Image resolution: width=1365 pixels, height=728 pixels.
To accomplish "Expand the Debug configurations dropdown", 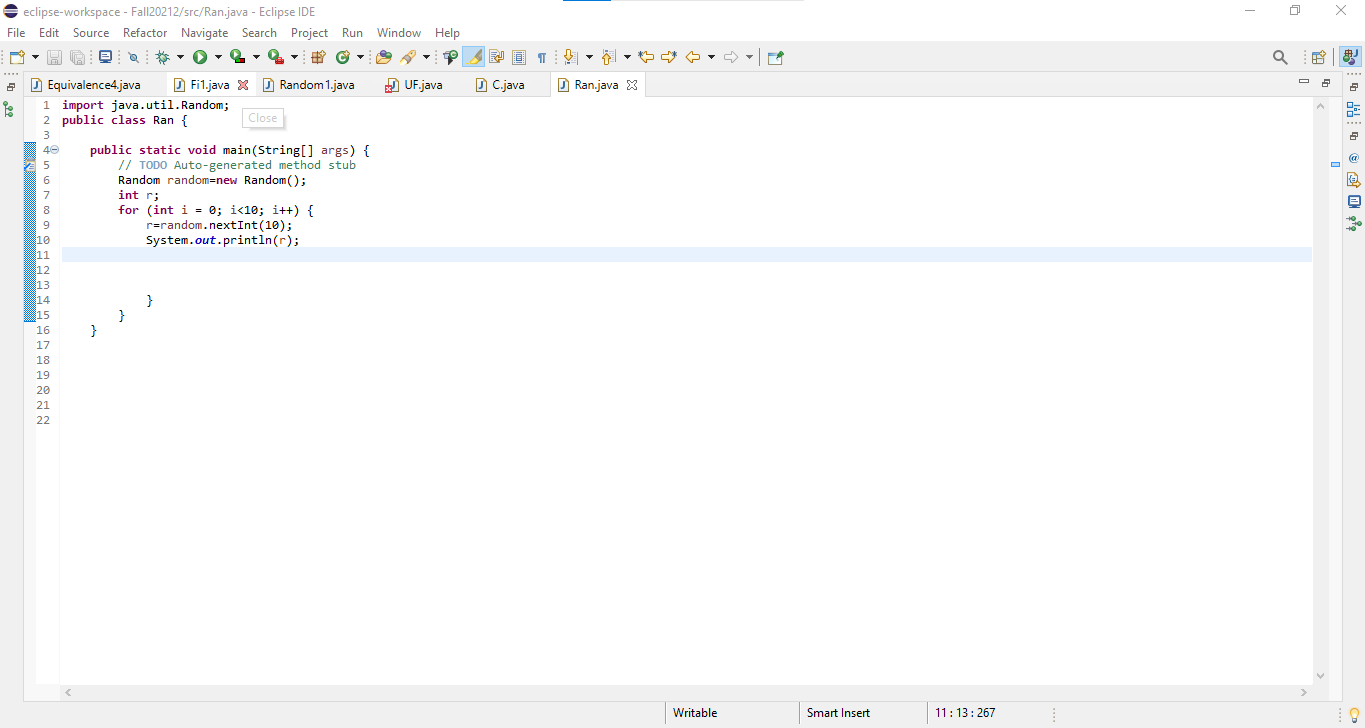I will point(180,57).
